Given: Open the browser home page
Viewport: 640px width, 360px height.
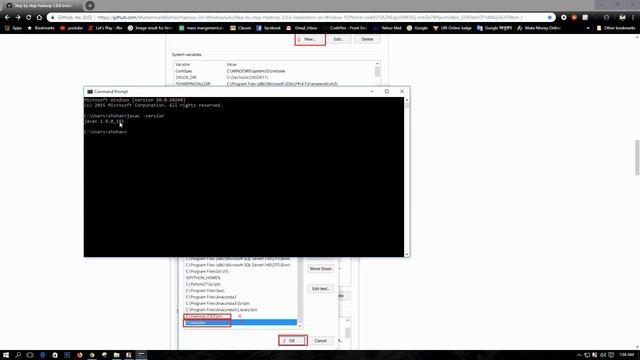Looking at the screenshot, I should [39, 18].
